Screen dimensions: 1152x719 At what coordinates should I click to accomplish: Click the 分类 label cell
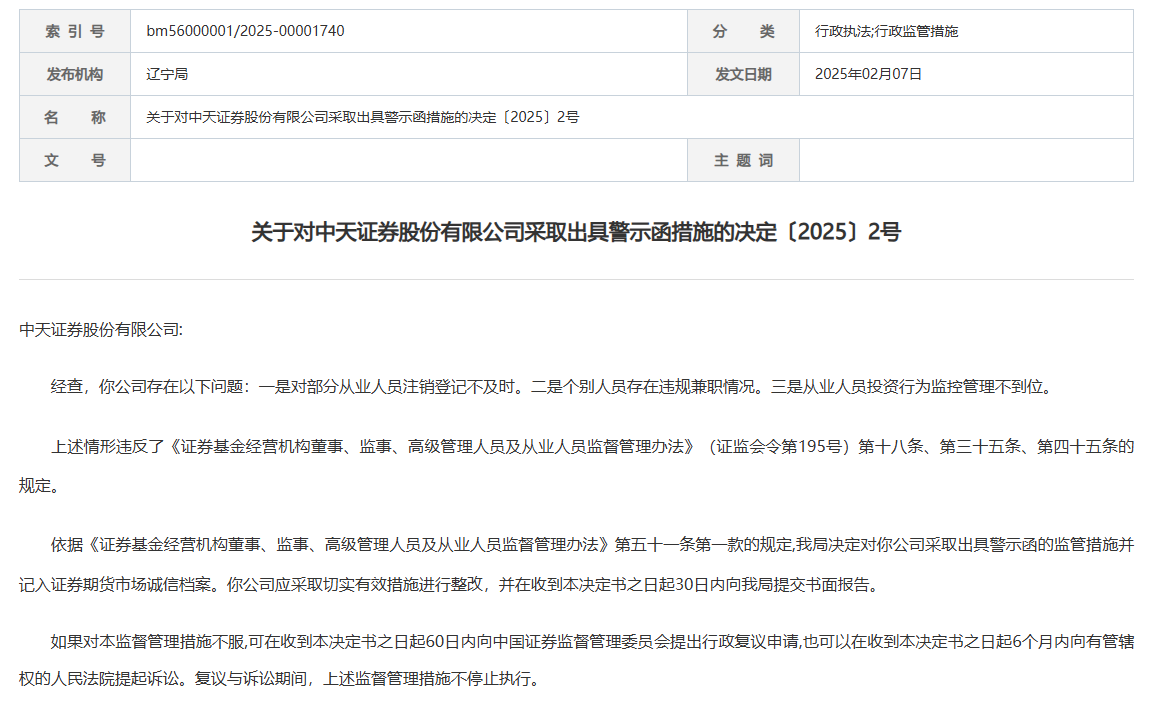(x=743, y=31)
